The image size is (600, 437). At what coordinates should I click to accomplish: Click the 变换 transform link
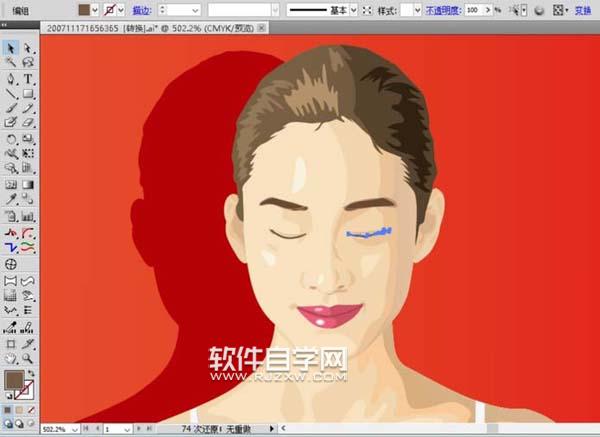583,10
